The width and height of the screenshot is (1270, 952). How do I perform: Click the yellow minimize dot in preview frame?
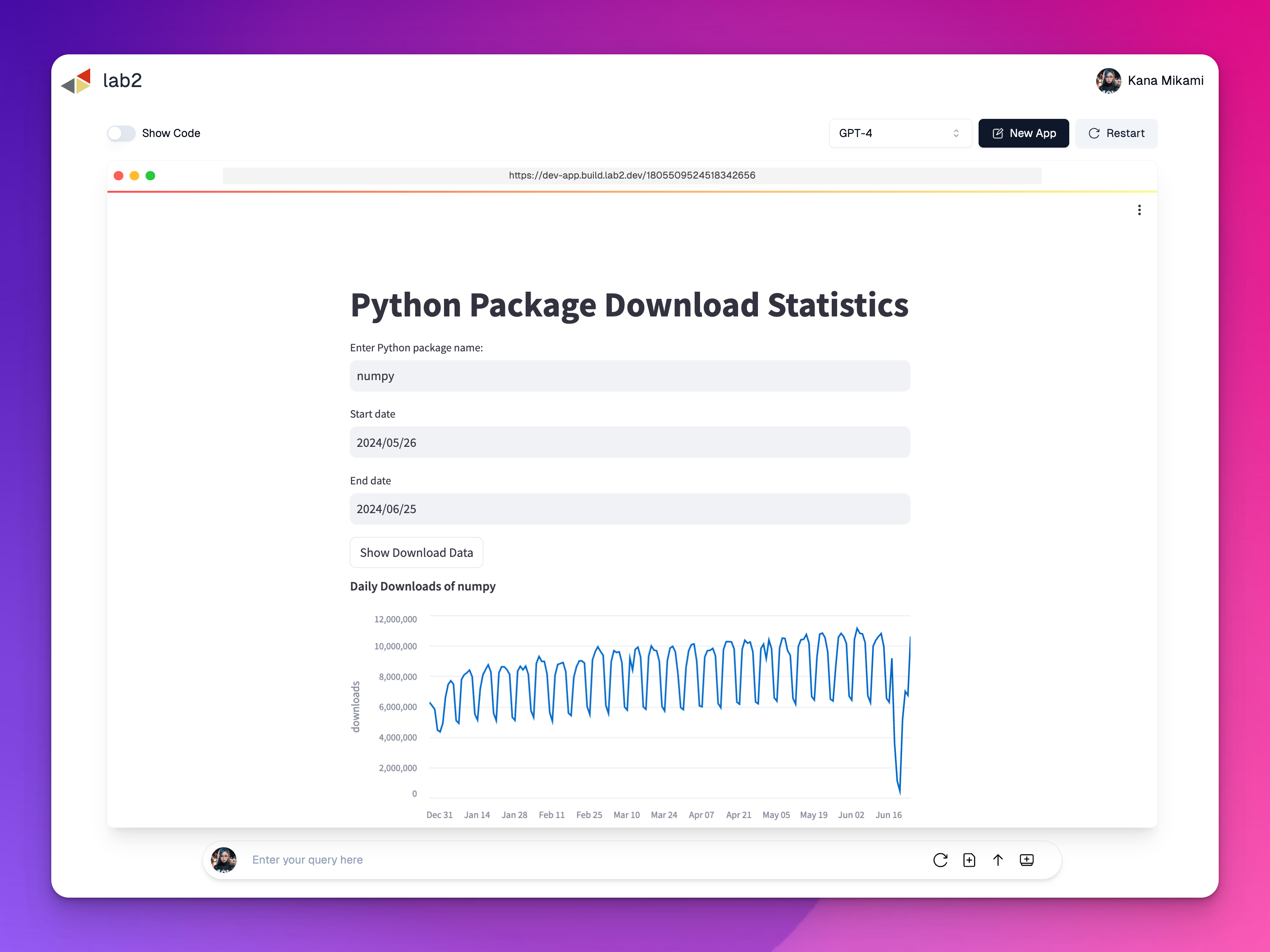point(134,175)
